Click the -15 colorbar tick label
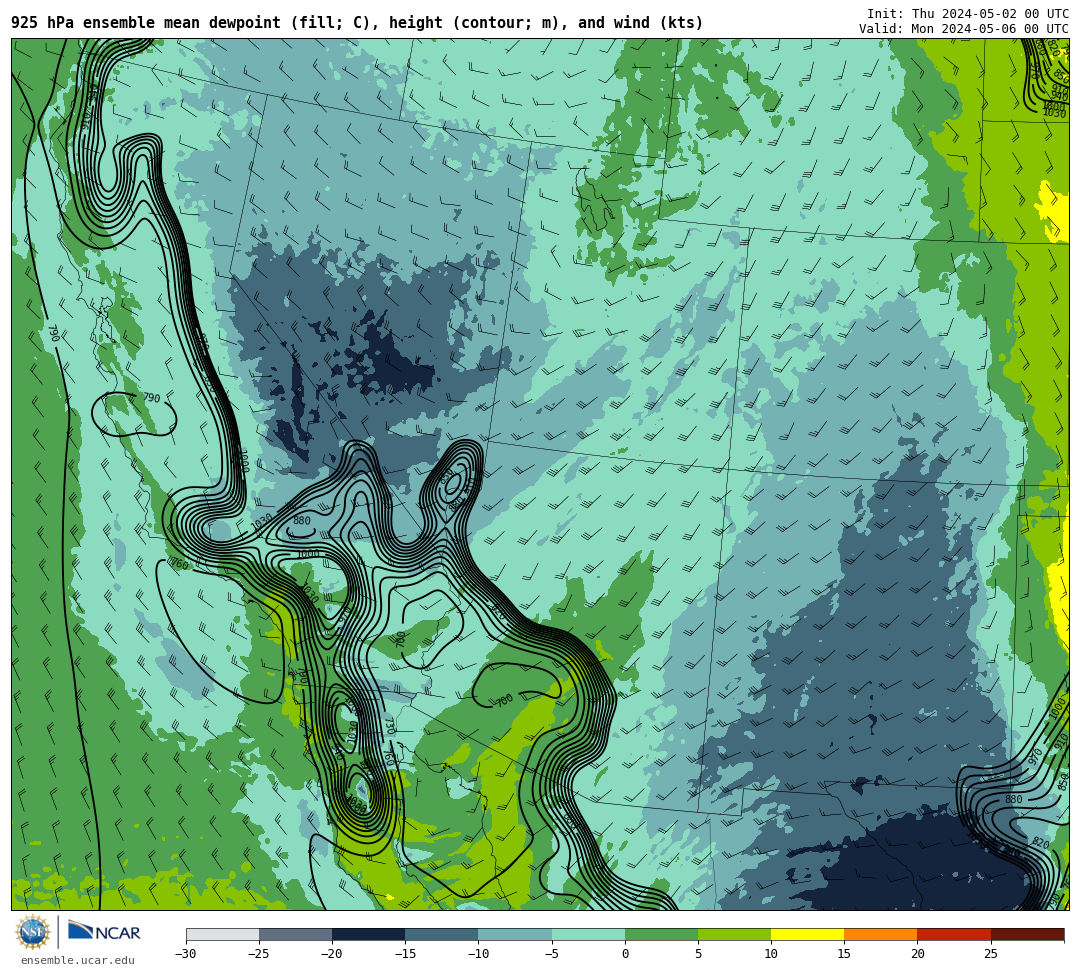 click(x=405, y=954)
